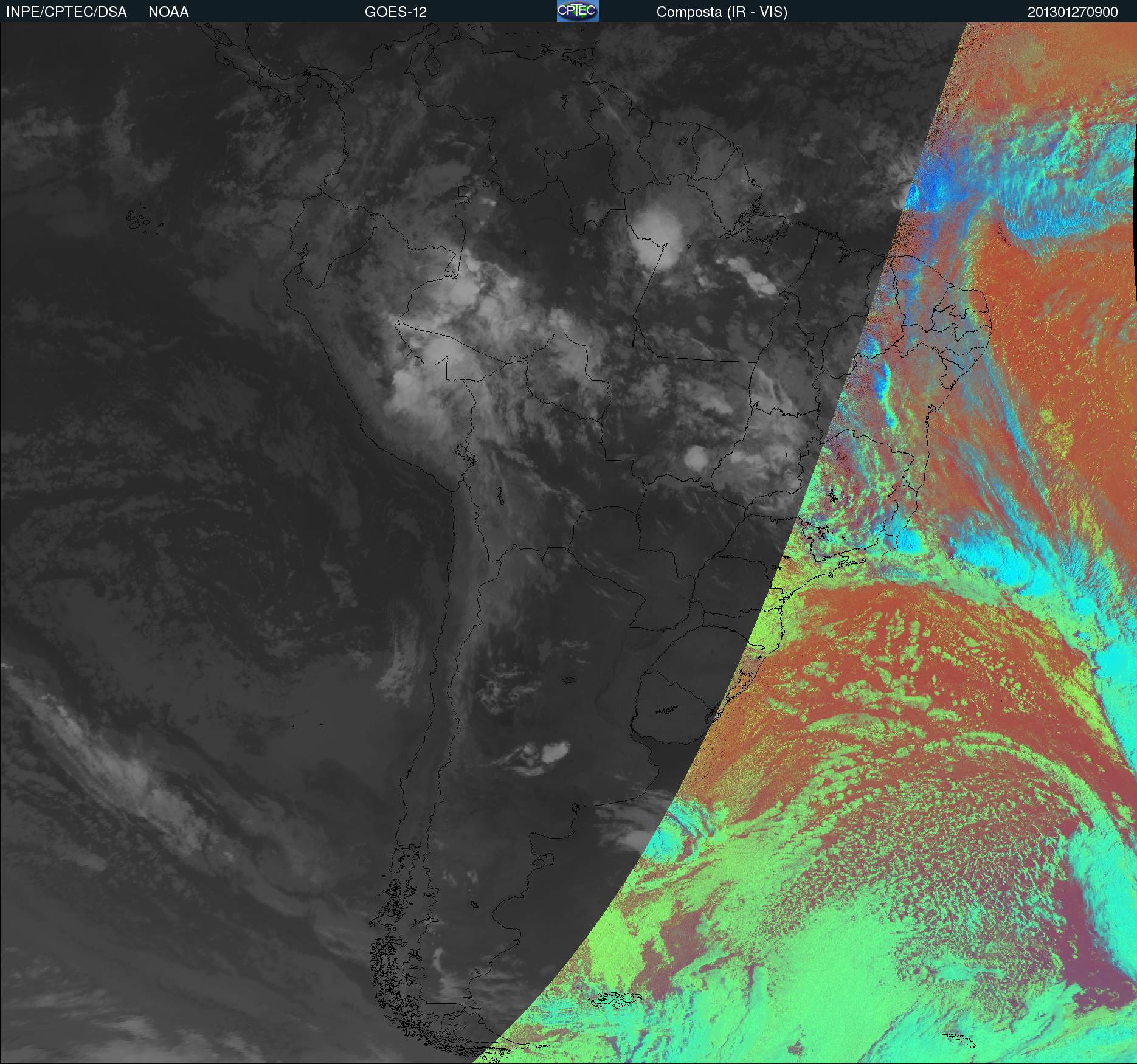This screenshot has width=1137, height=1064.
Task: Select the INPE/CPTEC/DSA header text
Action: point(66,12)
